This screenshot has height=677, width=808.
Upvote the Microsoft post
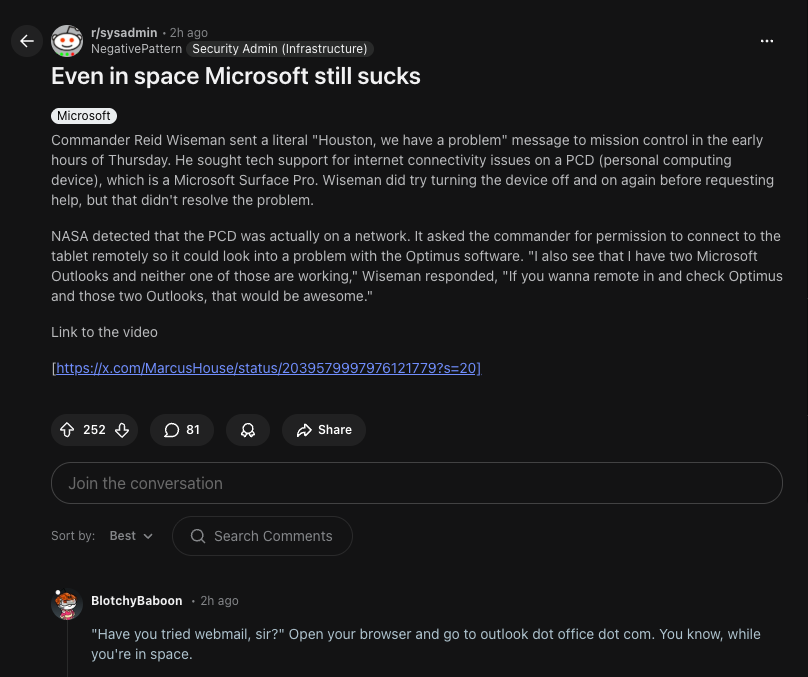[x=67, y=430]
